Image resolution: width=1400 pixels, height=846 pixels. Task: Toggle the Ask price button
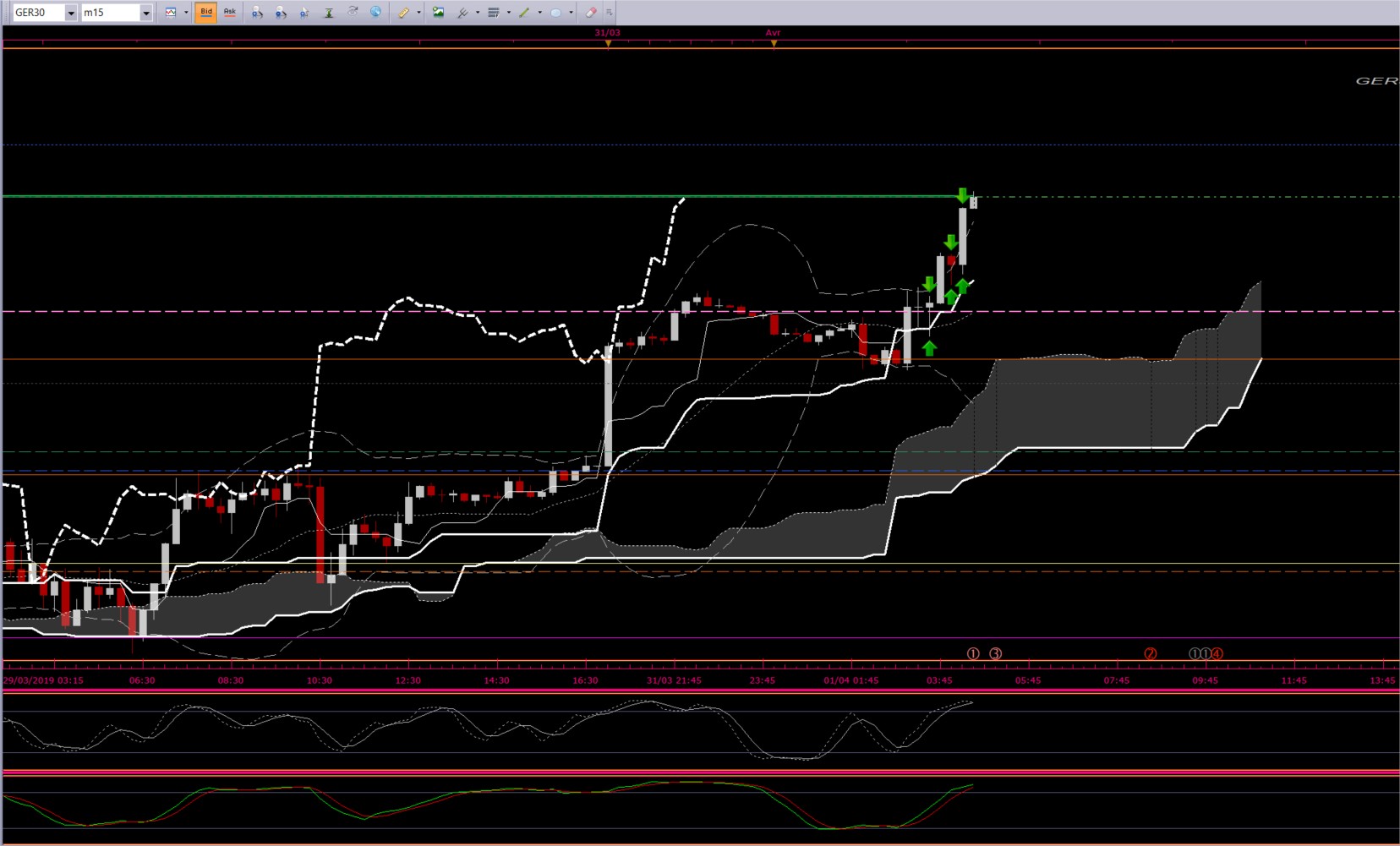point(230,13)
